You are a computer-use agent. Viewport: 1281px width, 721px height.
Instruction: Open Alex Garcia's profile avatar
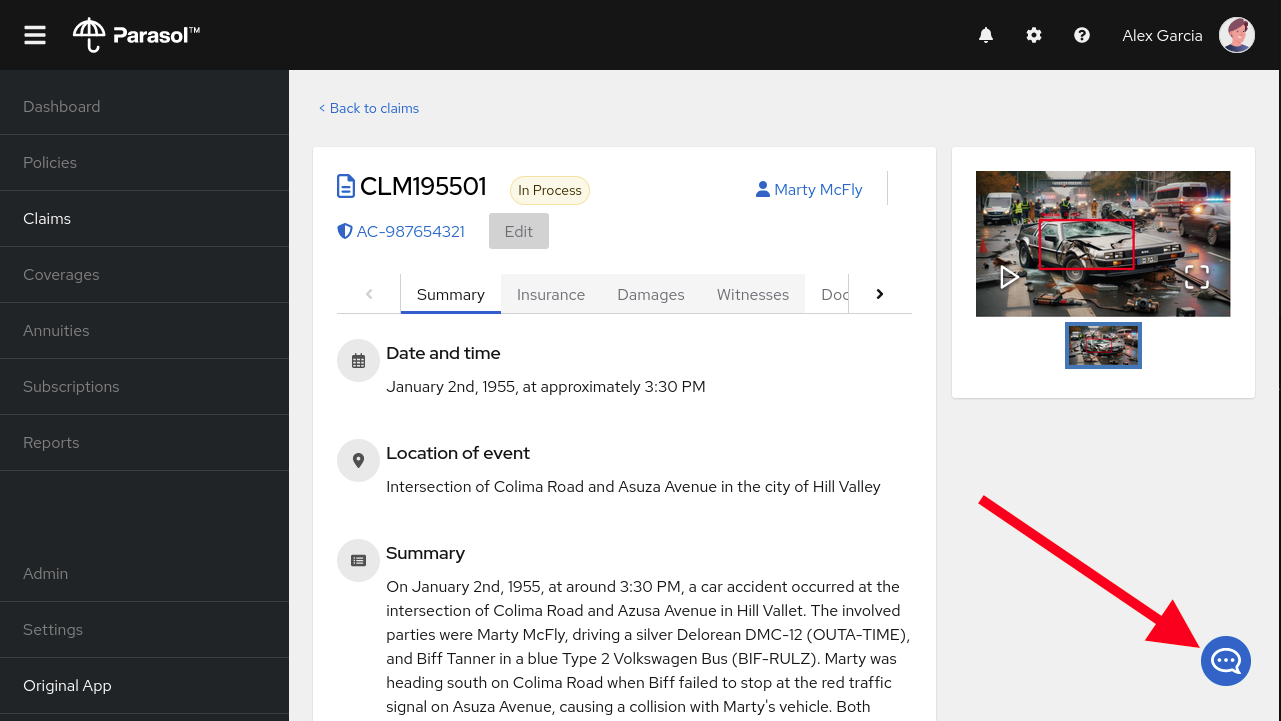[x=1237, y=35]
